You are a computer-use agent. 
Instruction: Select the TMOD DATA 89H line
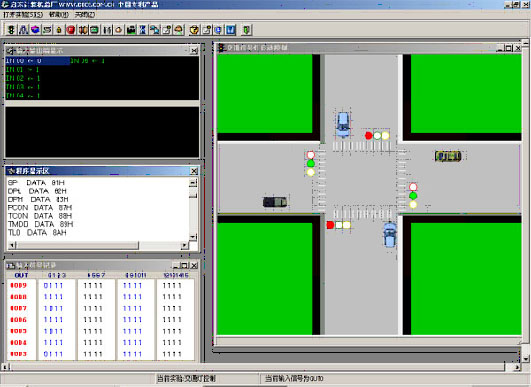pyautogui.click(x=41, y=224)
